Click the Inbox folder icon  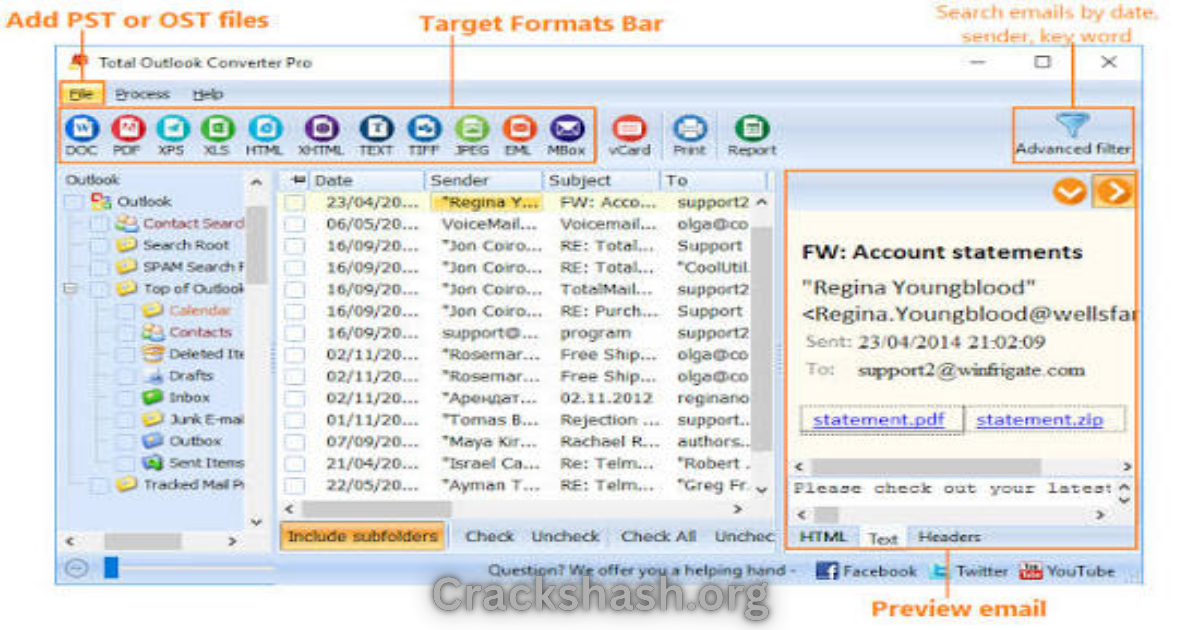tap(153, 397)
